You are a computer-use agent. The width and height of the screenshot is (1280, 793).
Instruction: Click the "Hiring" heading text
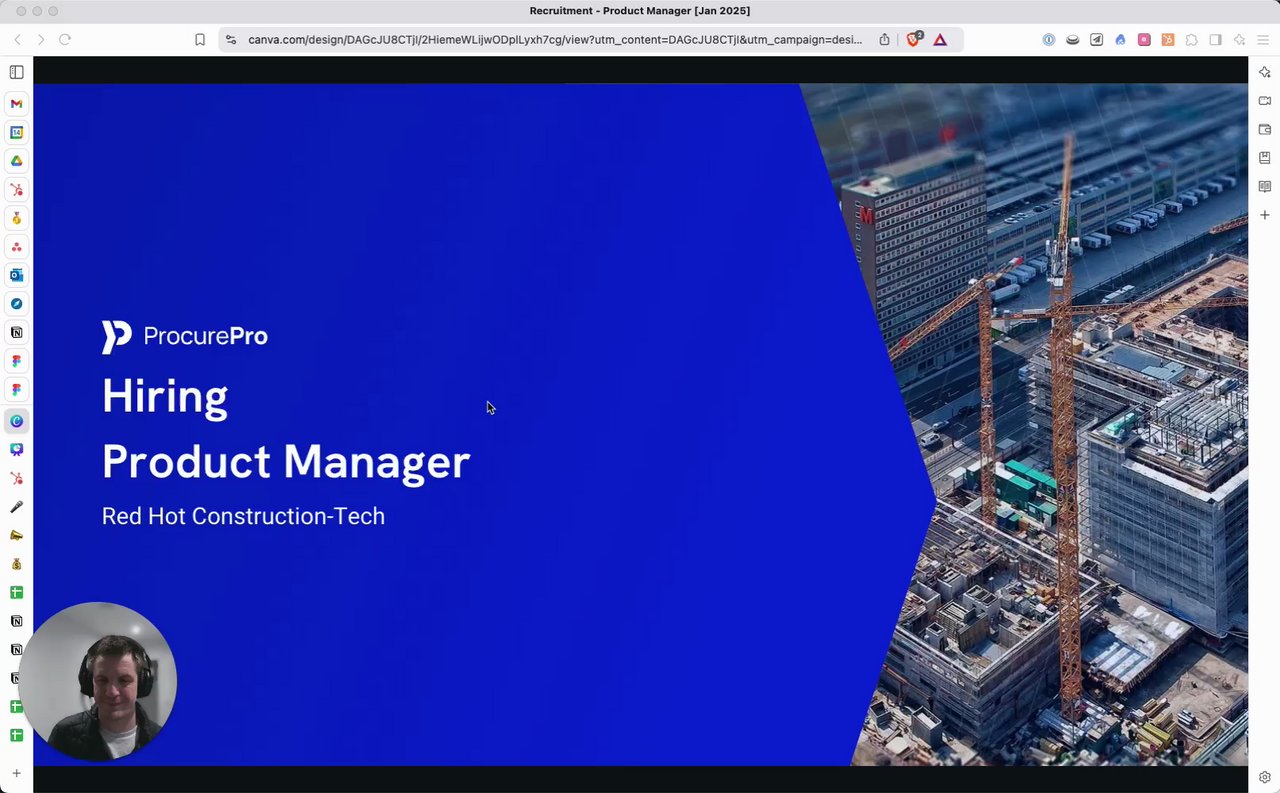tap(165, 398)
